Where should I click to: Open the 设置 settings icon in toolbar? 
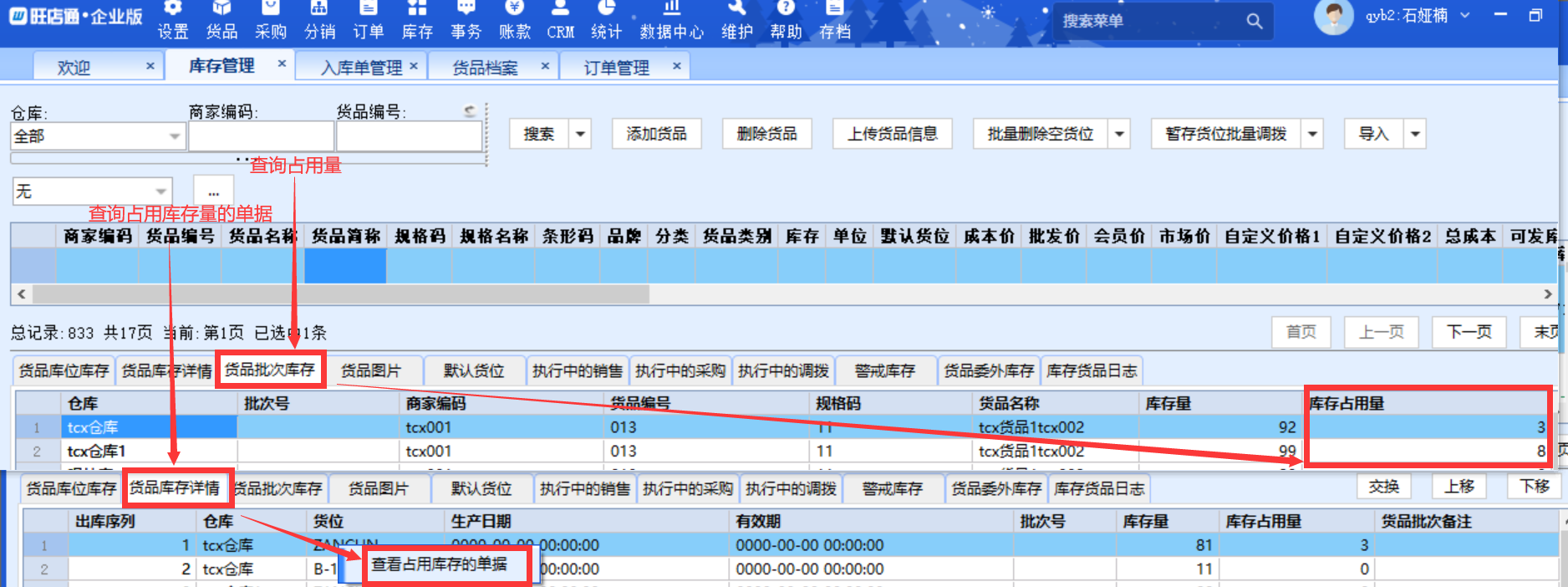pyautogui.click(x=173, y=20)
